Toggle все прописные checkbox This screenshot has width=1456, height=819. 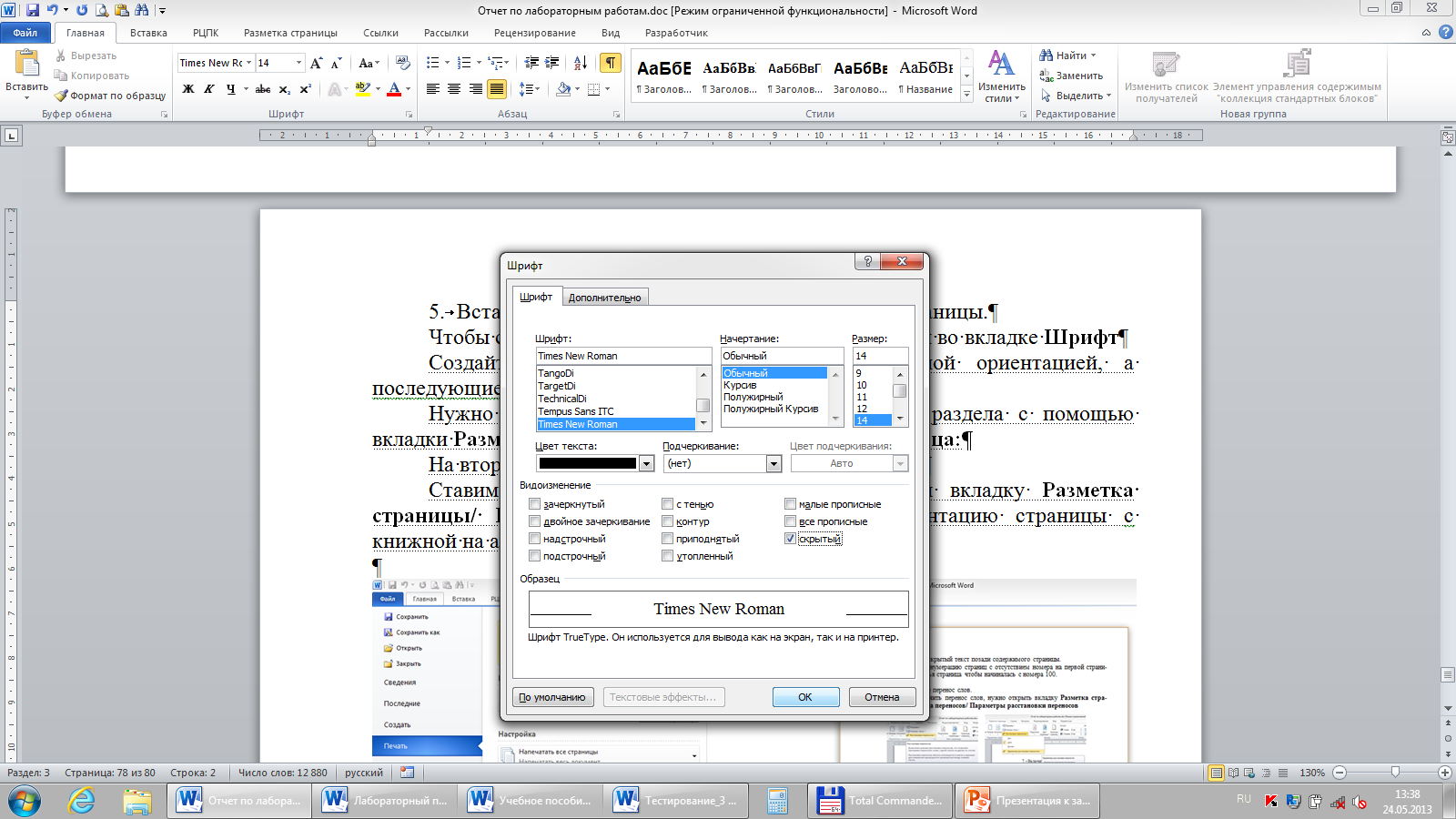click(x=790, y=521)
